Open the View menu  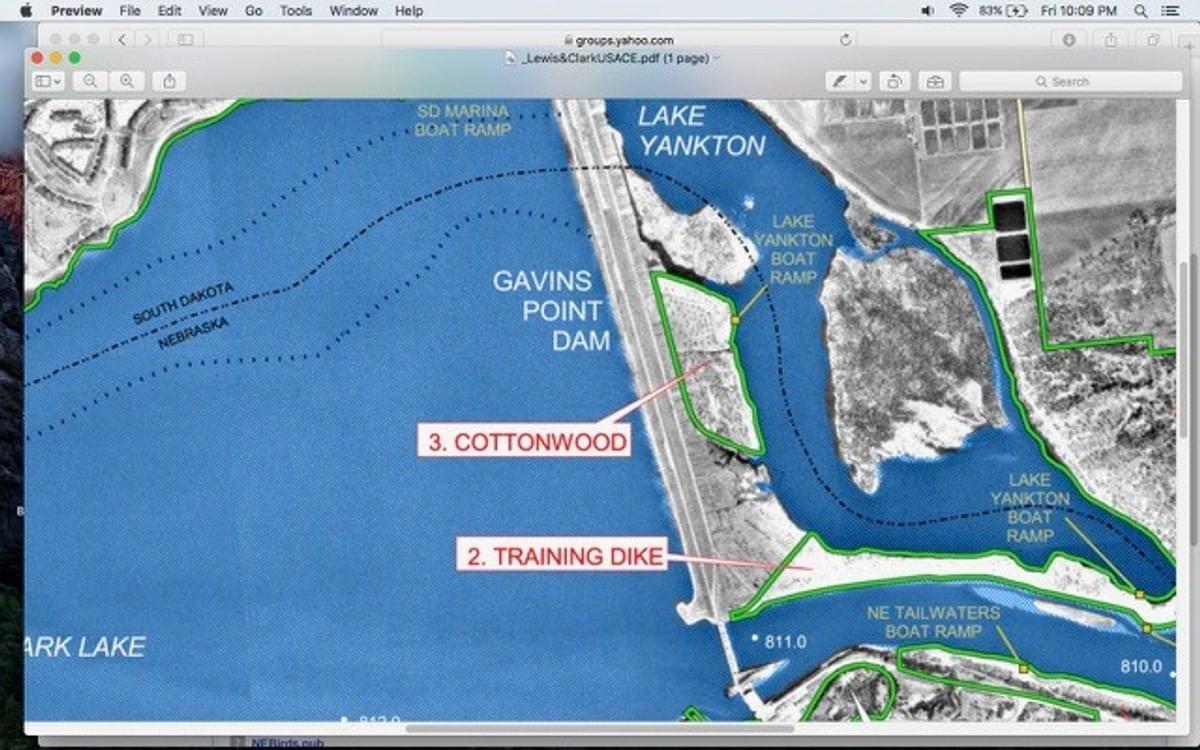[213, 11]
